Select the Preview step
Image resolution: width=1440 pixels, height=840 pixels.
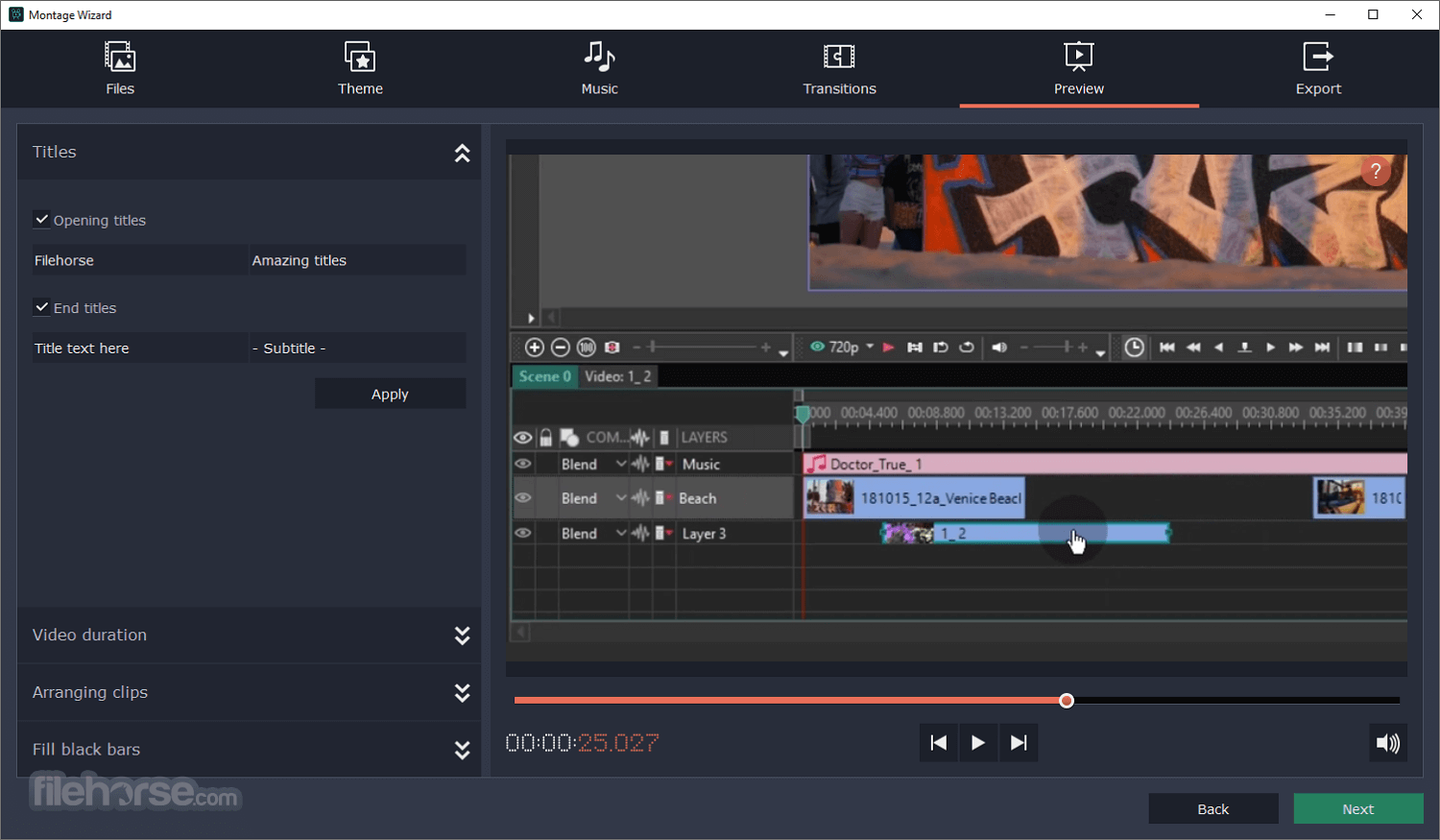tap(1079, 68)
